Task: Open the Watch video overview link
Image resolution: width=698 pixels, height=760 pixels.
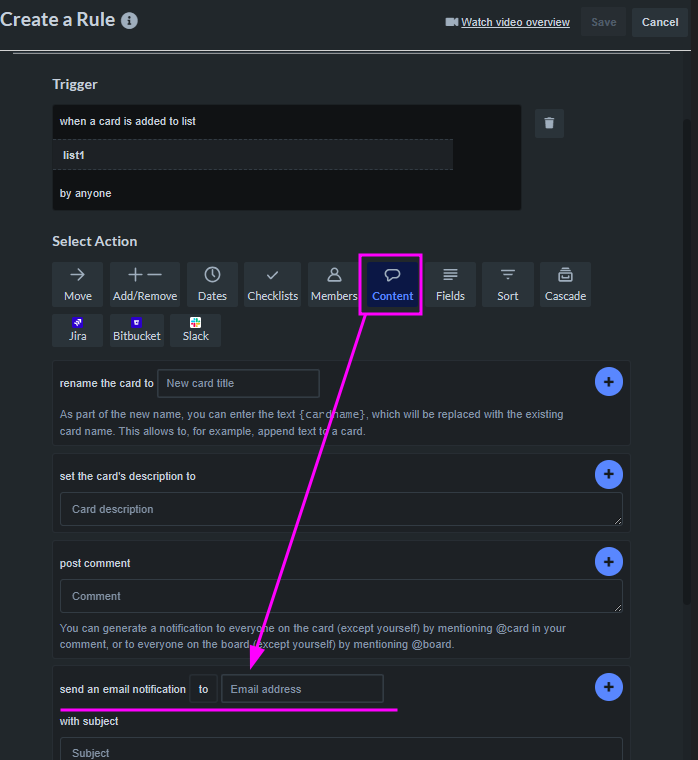Action: [515, 22]
